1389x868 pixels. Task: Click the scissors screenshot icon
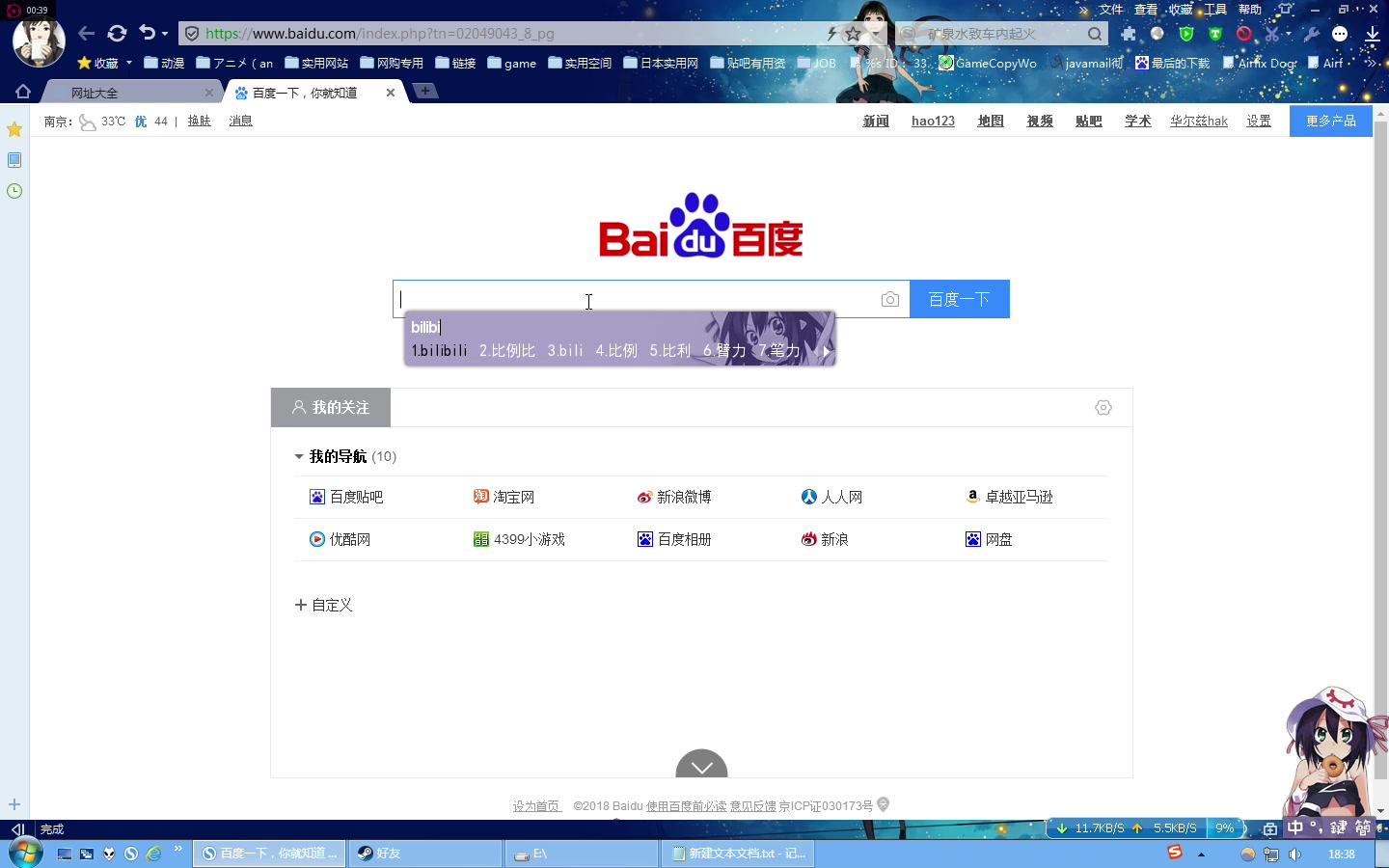click(1272, 34)
